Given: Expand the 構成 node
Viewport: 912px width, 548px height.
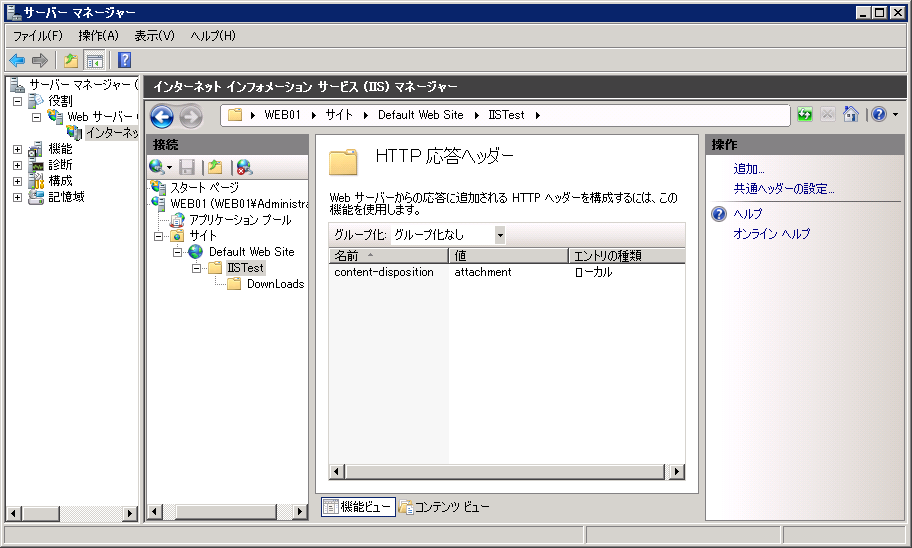Looking at the screenshot, I should coord(17,181).
